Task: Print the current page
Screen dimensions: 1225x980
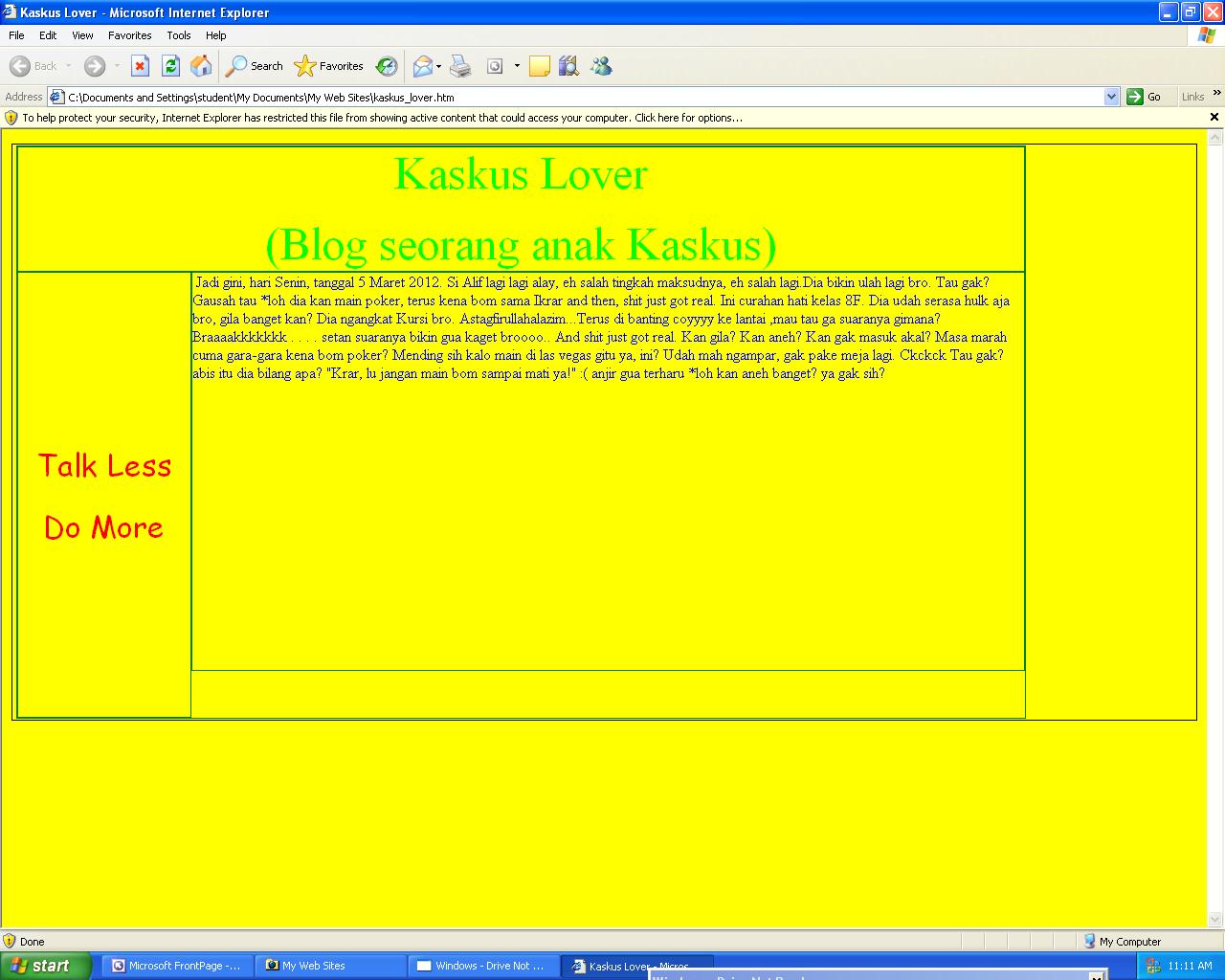Action: (x=460, y=66)
